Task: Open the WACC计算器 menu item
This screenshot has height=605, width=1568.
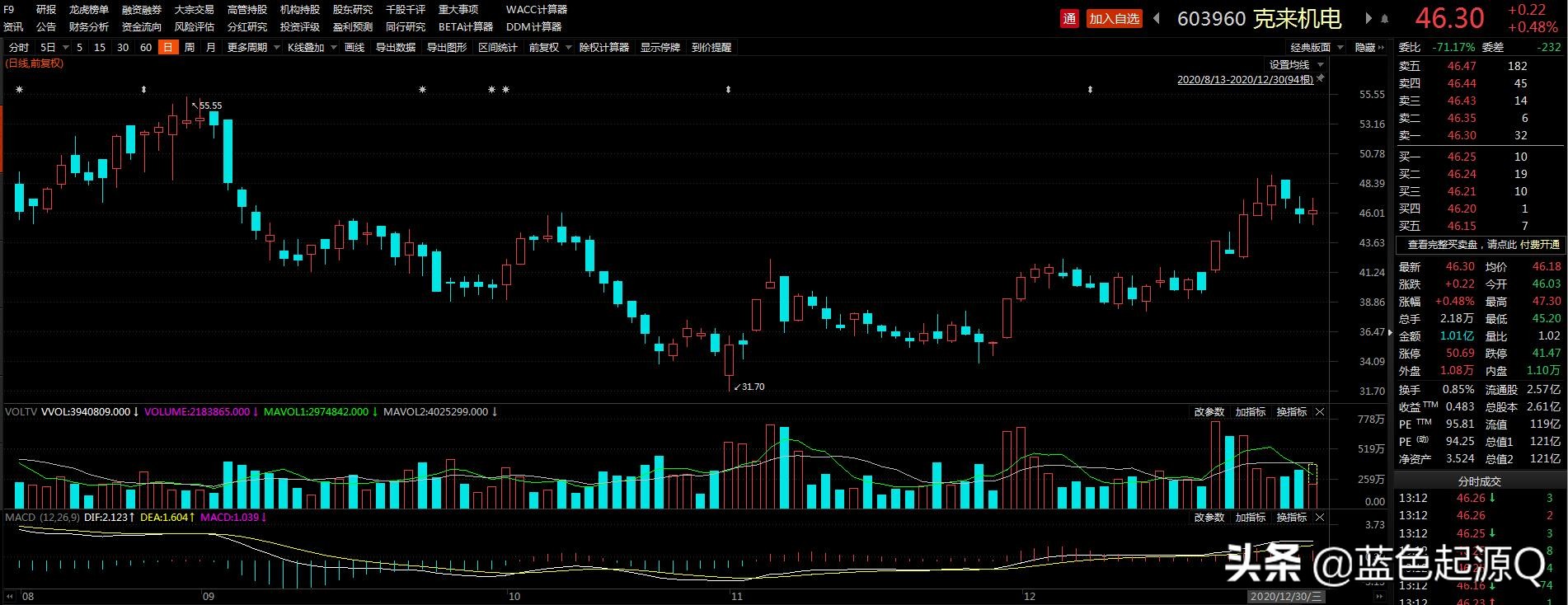Action: tap(536, 10)
